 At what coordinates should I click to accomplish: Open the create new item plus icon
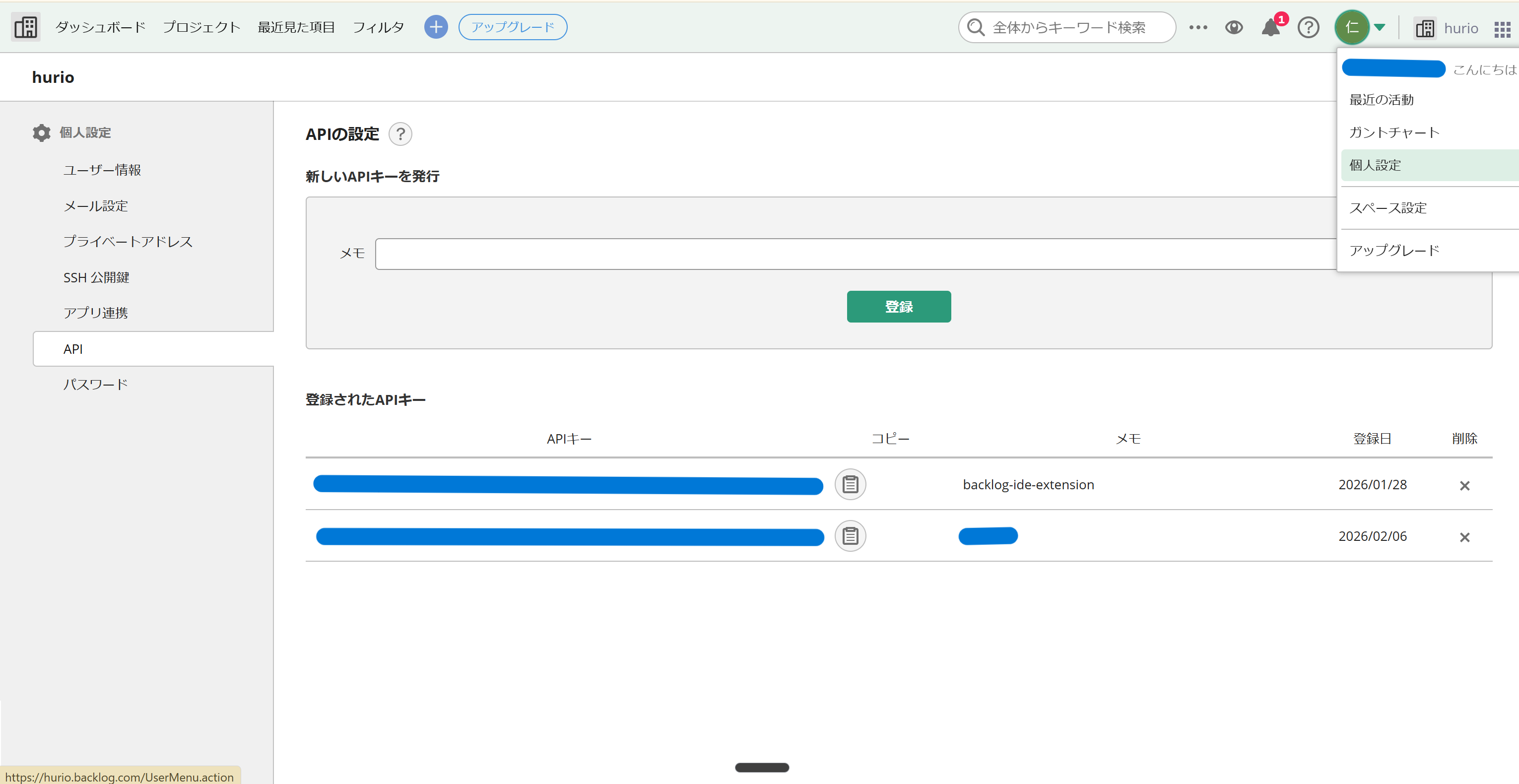[436, 26]
